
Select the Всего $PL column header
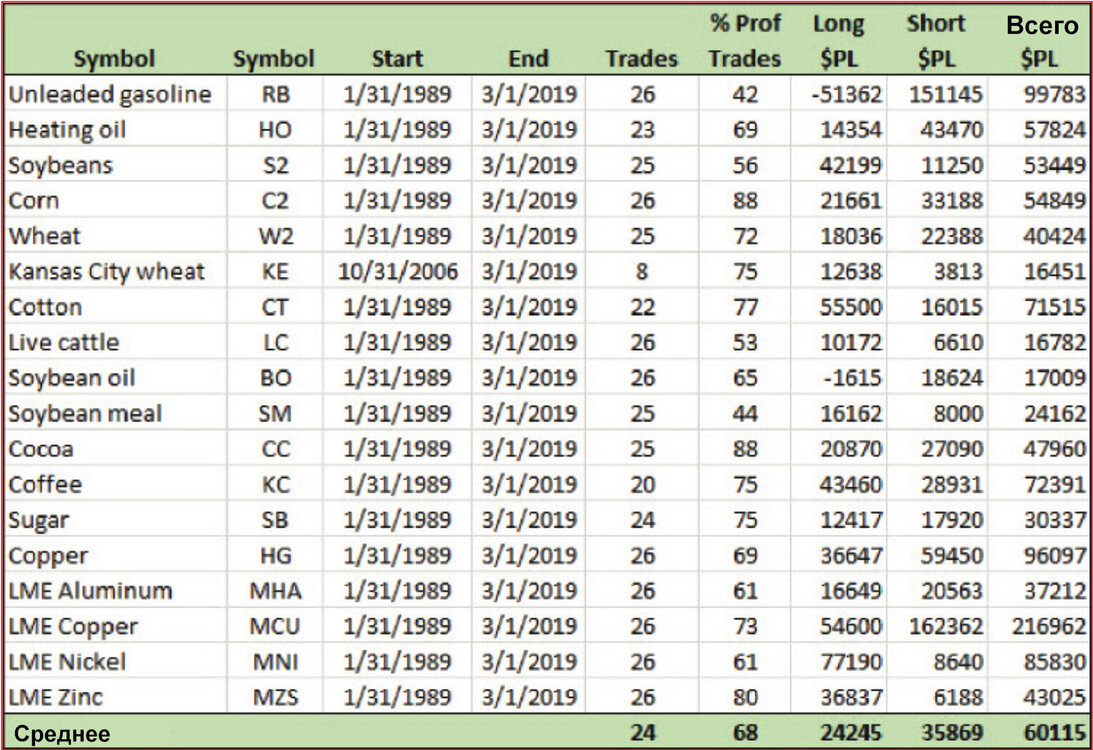[x=1042, y=41]
